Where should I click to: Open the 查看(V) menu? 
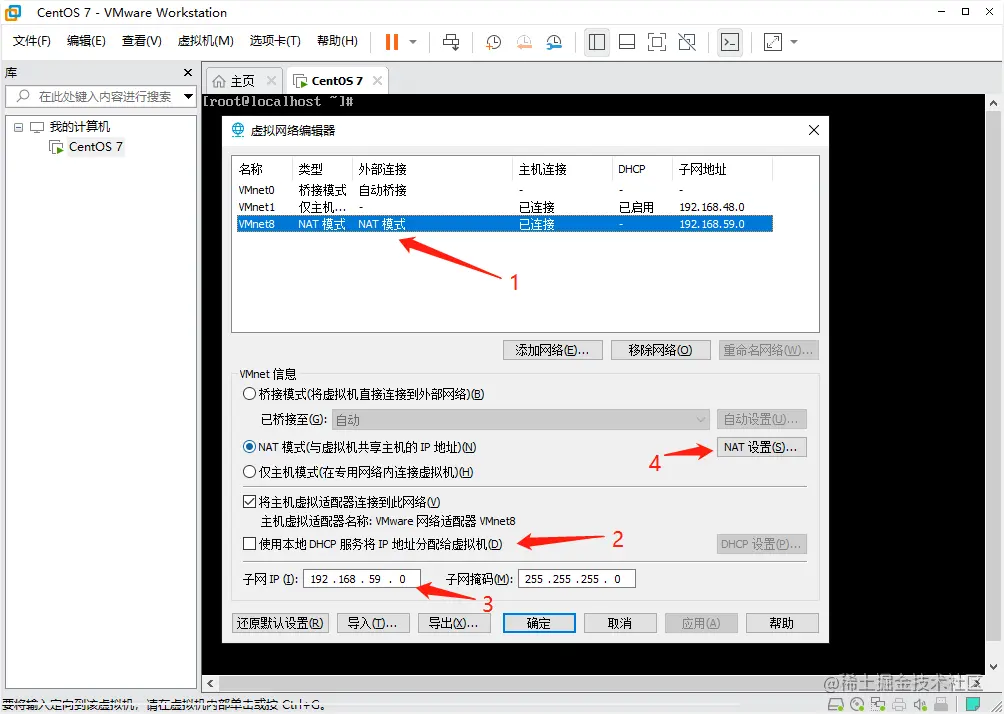(x=142, y=41)
